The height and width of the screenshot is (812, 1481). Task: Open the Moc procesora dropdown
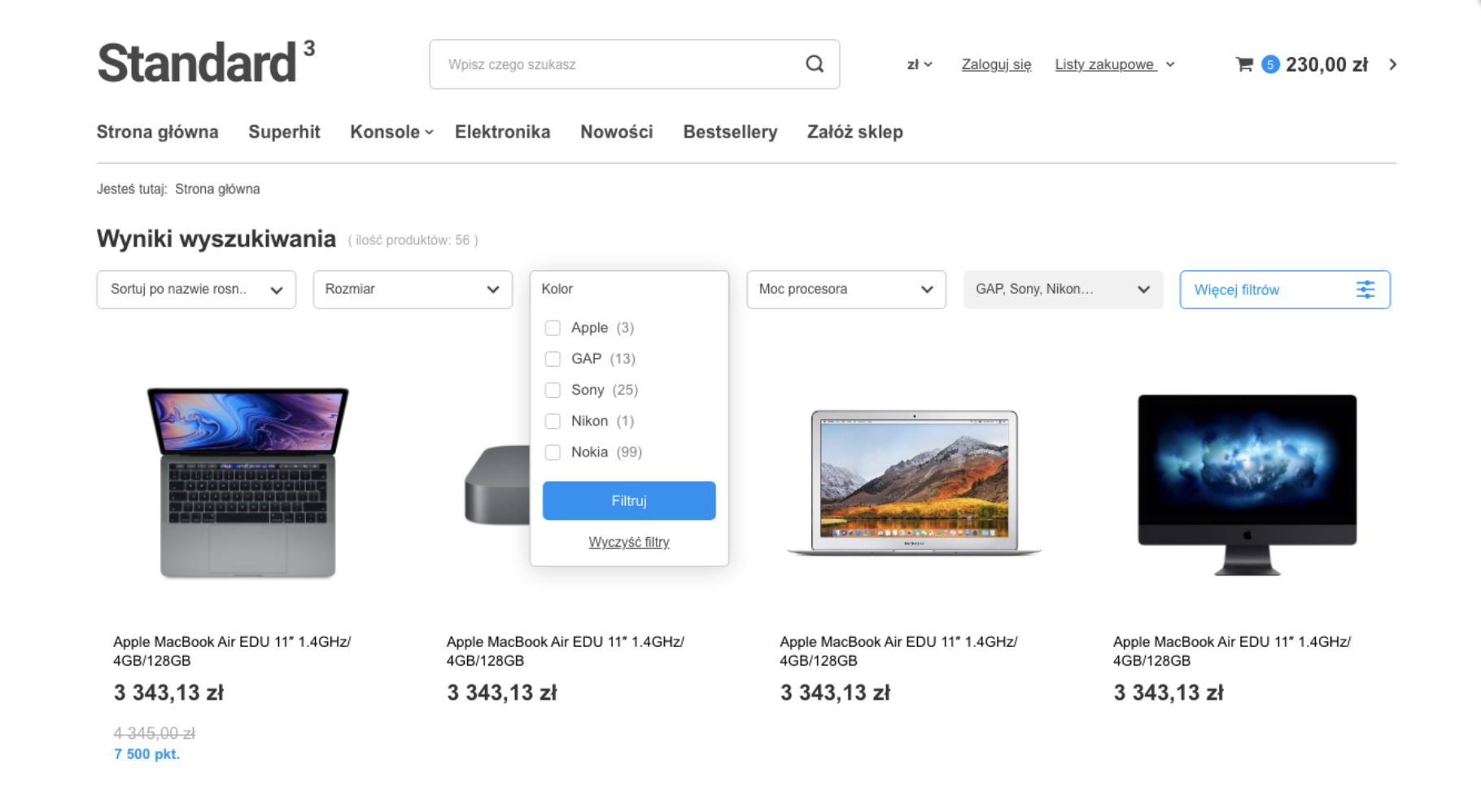(846, 290)
